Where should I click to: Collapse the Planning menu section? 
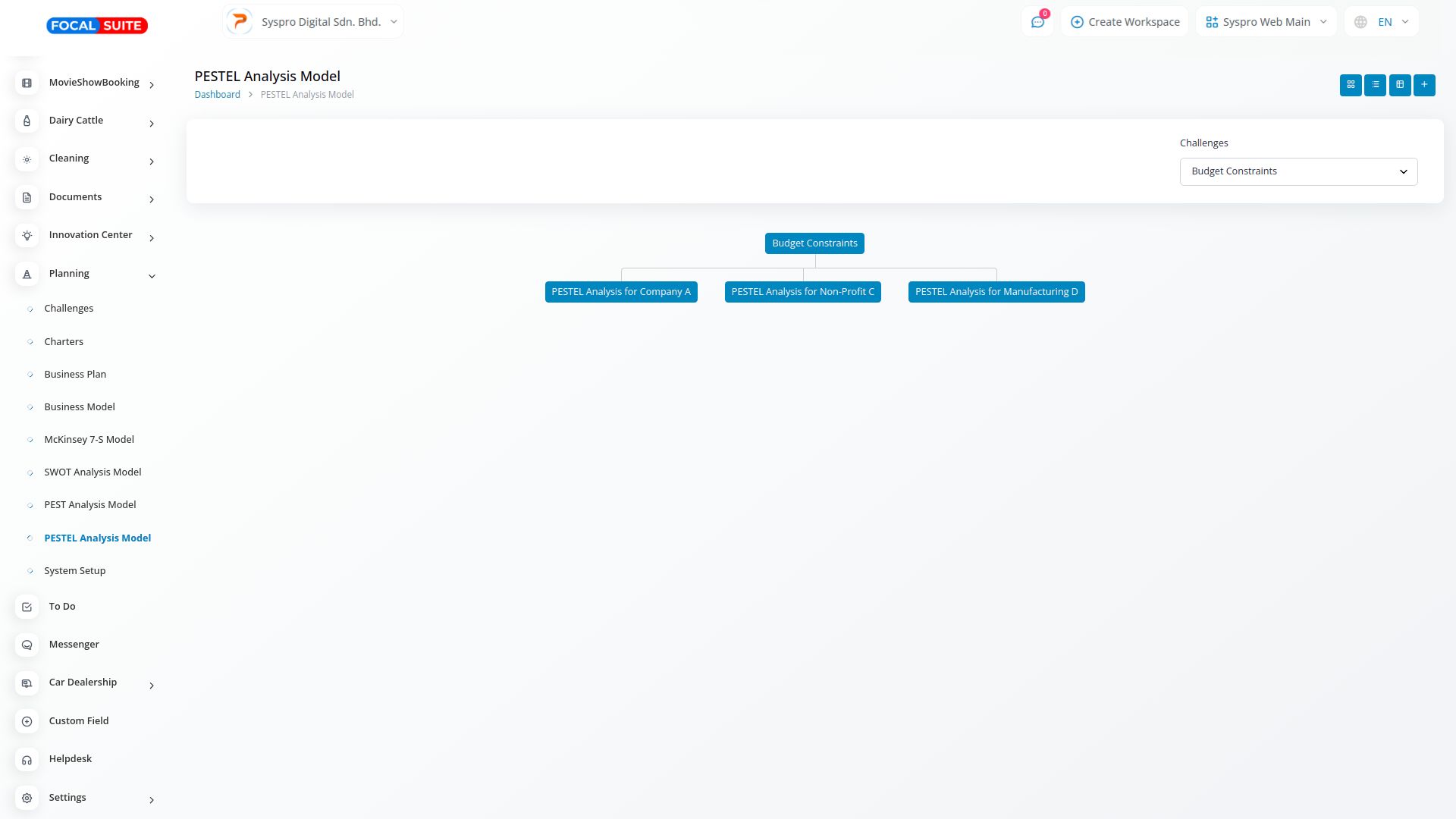pyautogui.click(x=85, y=274)
